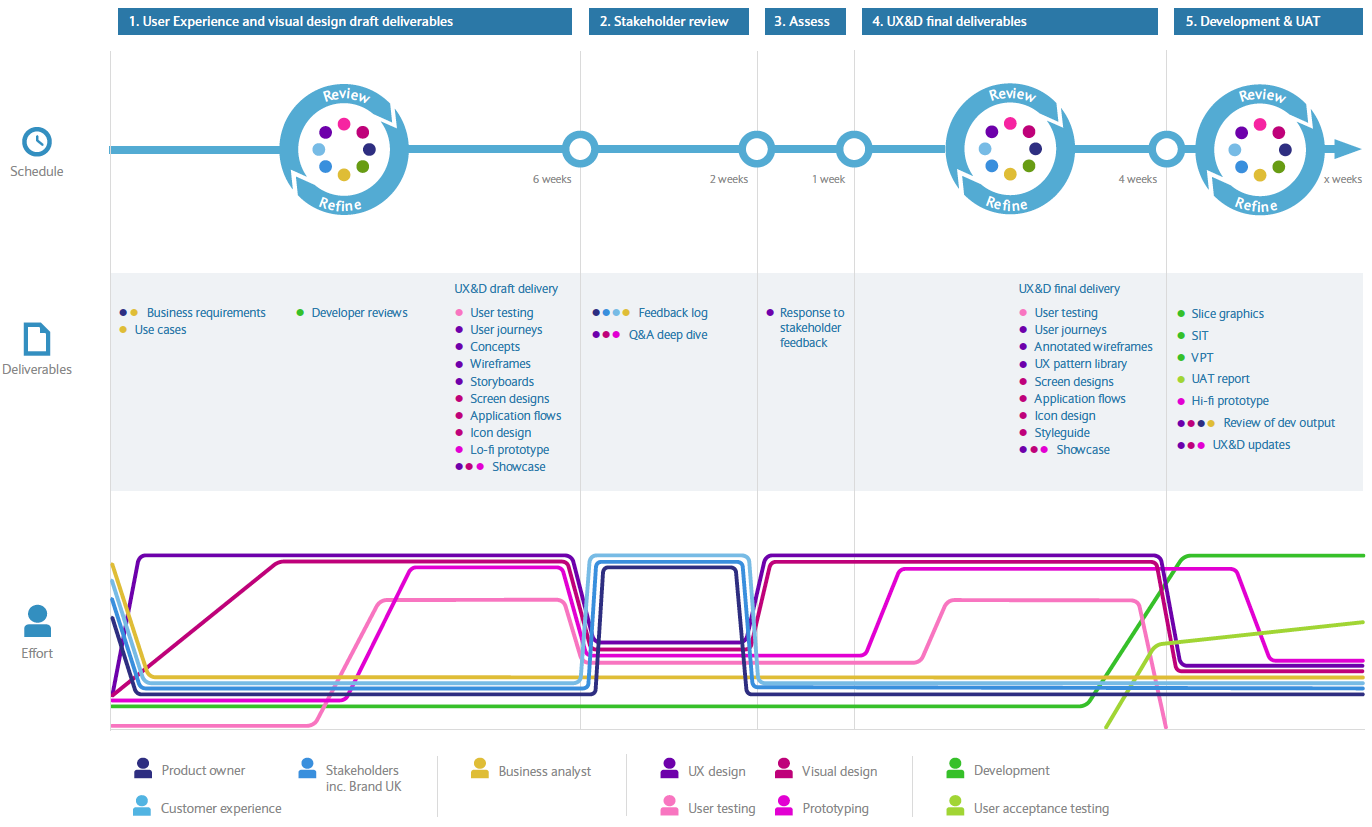This screenshot has height=827, width=1372.
Task: Select the Development legend icon
Action: (x=956, y=769)
